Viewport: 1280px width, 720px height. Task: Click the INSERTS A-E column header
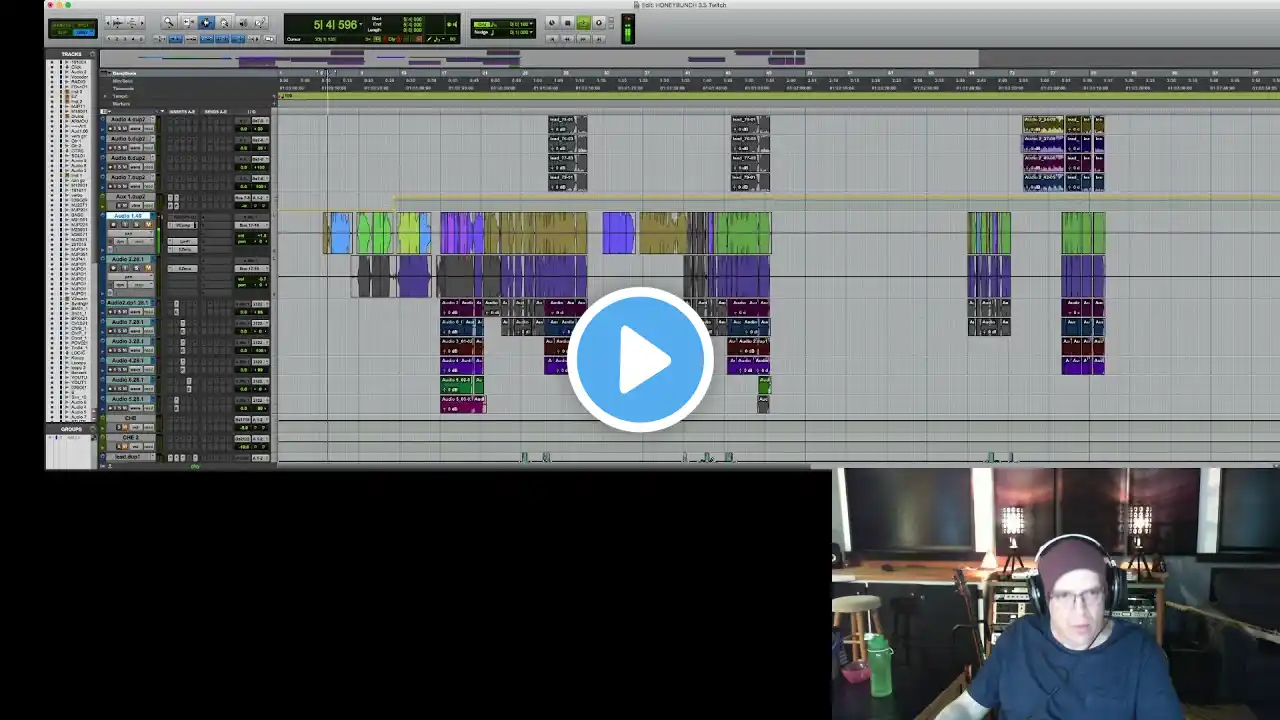(x=182, y=111)
